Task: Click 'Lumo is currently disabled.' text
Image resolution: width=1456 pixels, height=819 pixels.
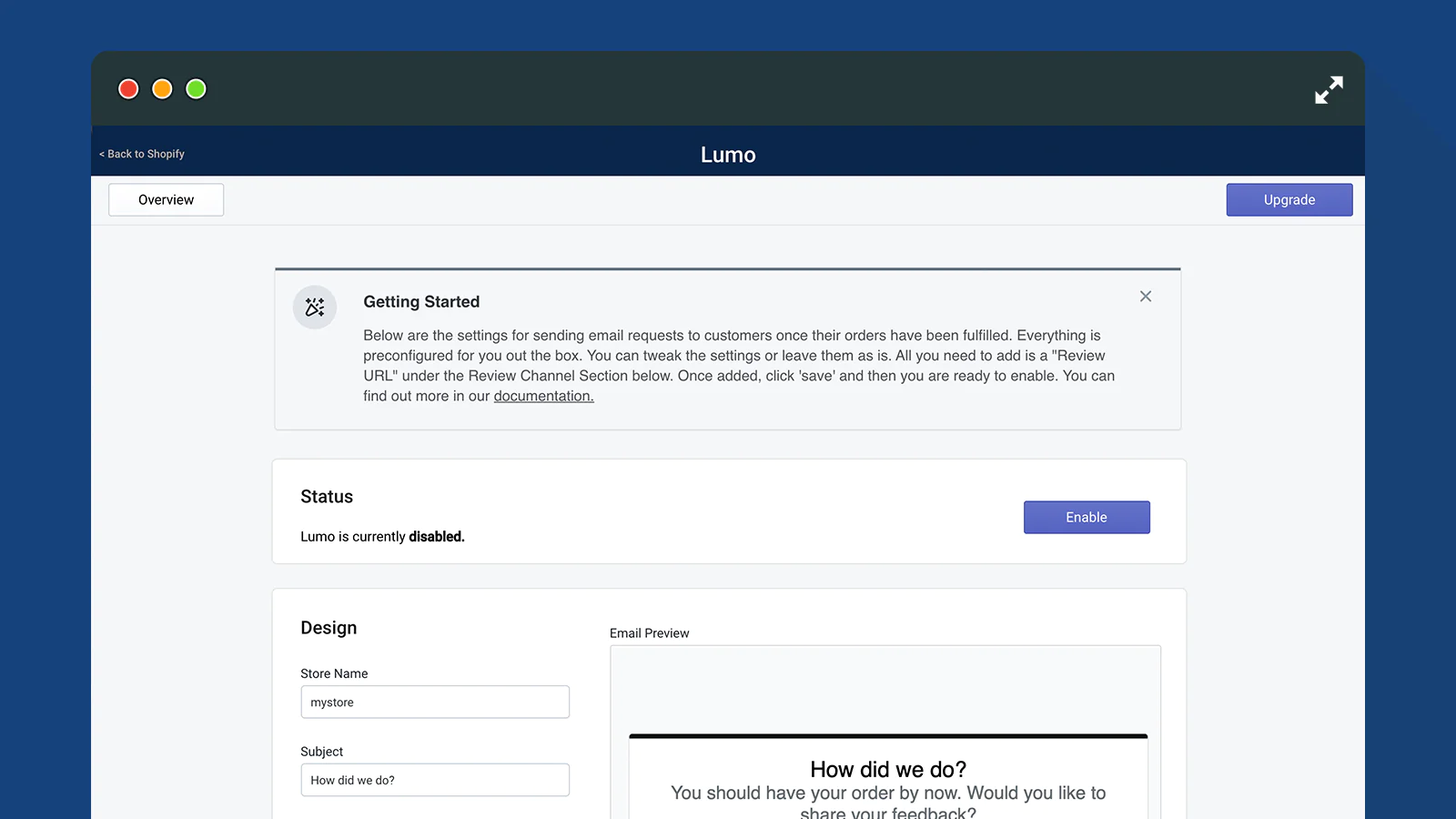Action: pos(382,537)
